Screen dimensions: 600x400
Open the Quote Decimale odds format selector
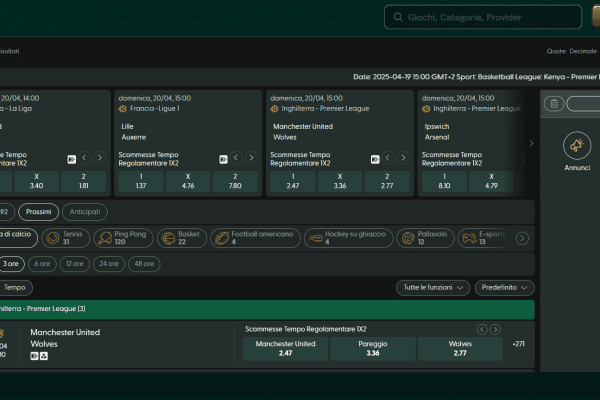(x=571, y=51)
